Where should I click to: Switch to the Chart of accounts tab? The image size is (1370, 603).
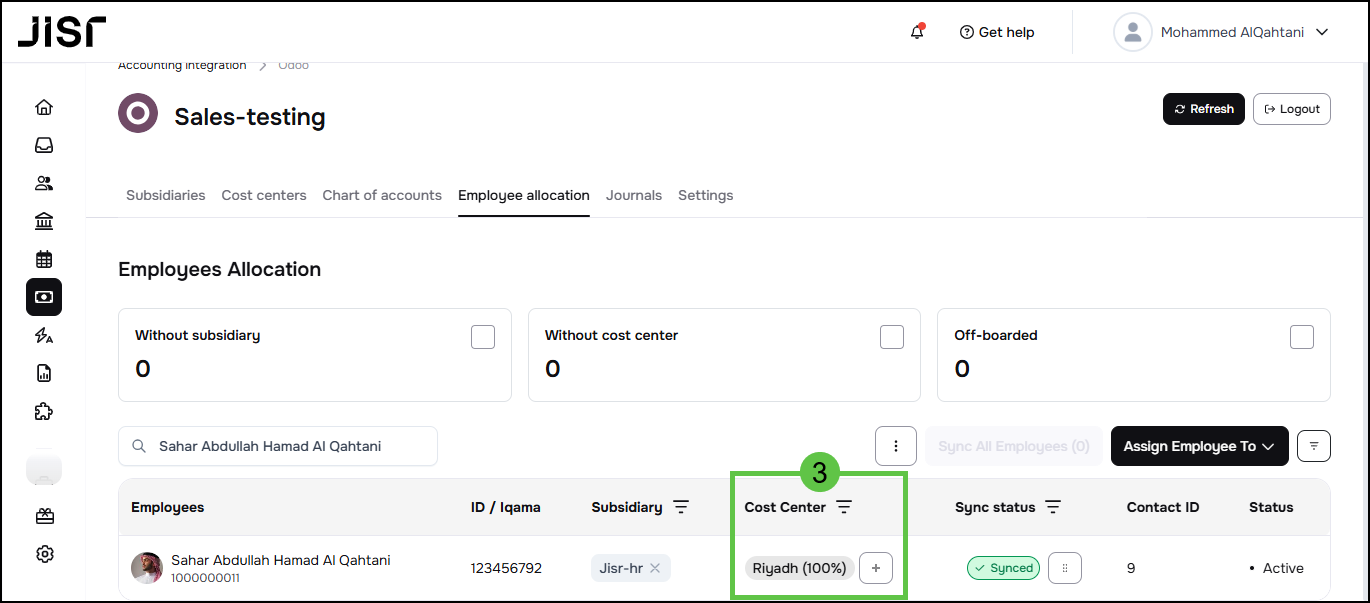pyautogui.click(x=382, y=195)
